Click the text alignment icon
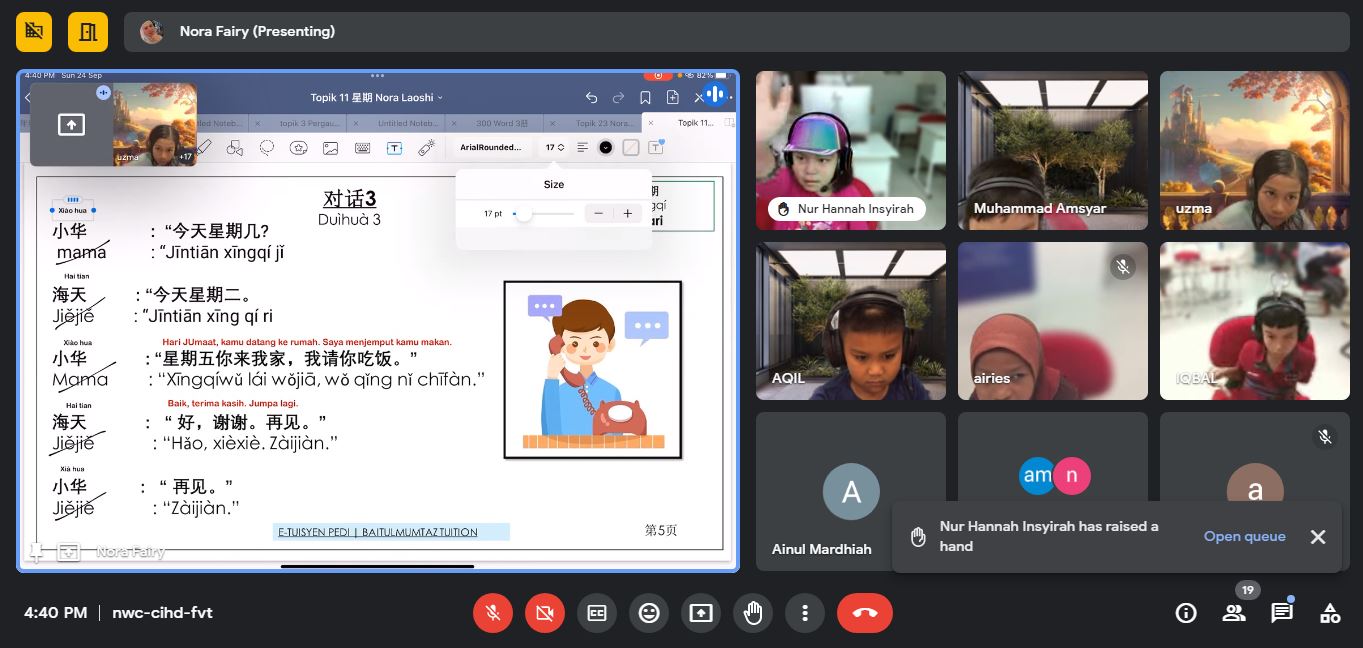This screenshot has height=648, width=1363. [x=583, y=147]
